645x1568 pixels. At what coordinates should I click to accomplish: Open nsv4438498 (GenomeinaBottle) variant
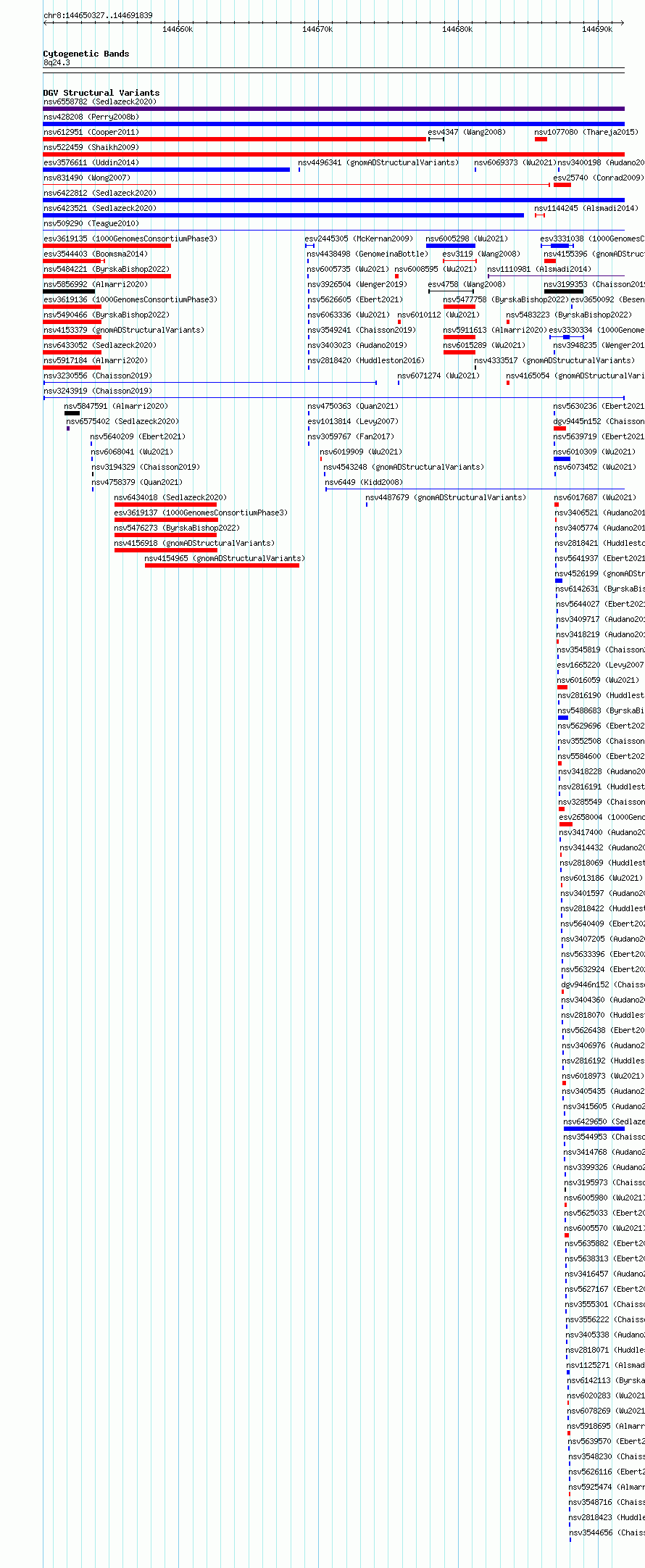click(368, 254)
